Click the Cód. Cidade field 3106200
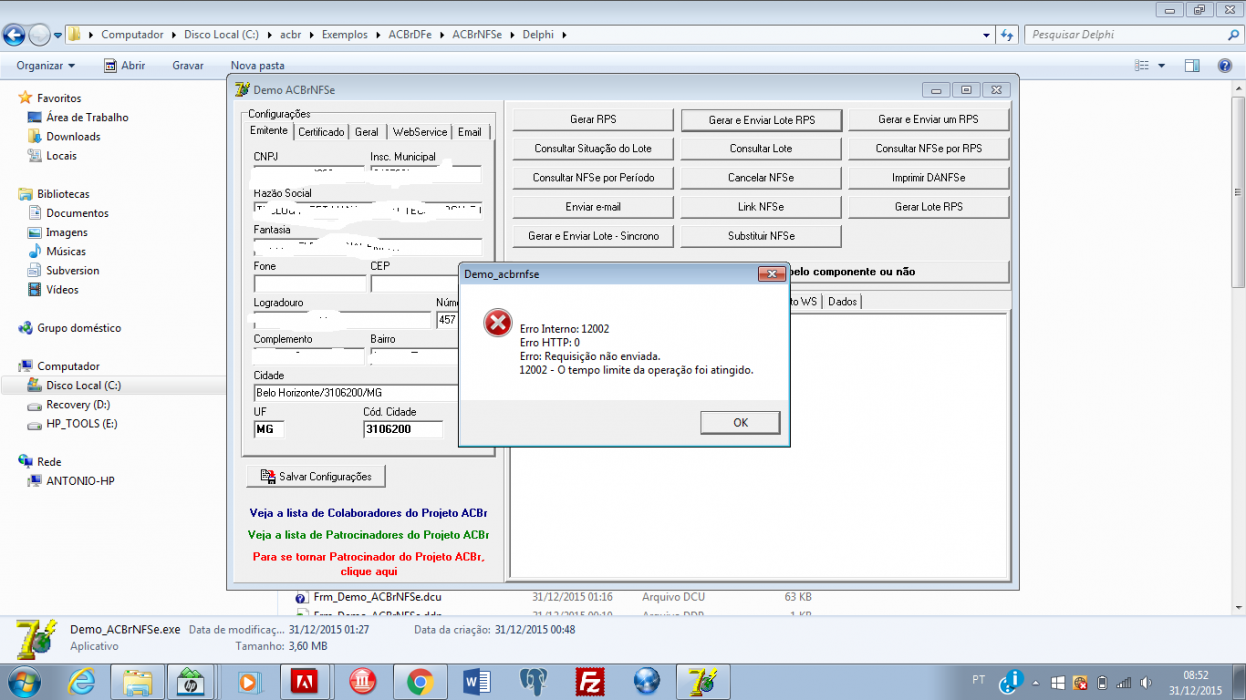 (x=403, y=429)
